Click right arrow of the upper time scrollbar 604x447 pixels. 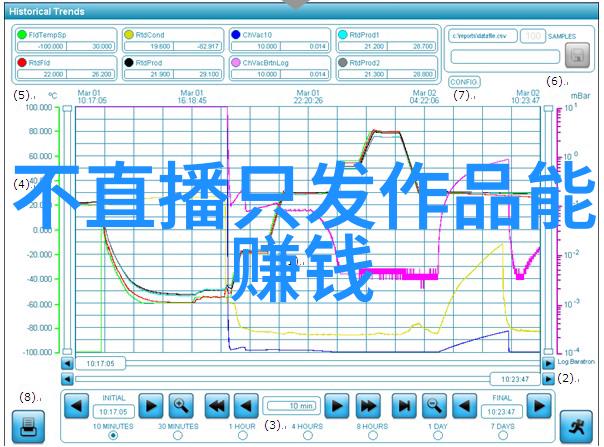click(548, 363)
